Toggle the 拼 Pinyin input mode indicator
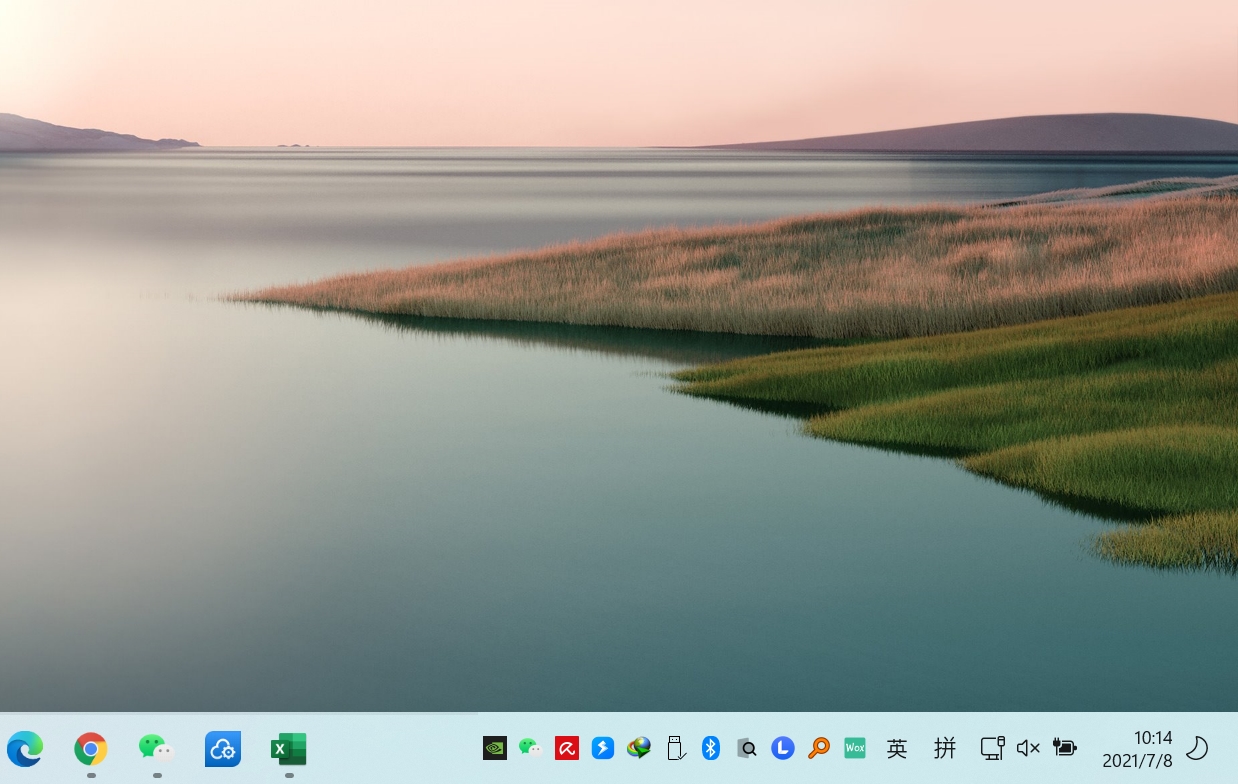This screenshot has height=784, width=1238. point(945,748)
